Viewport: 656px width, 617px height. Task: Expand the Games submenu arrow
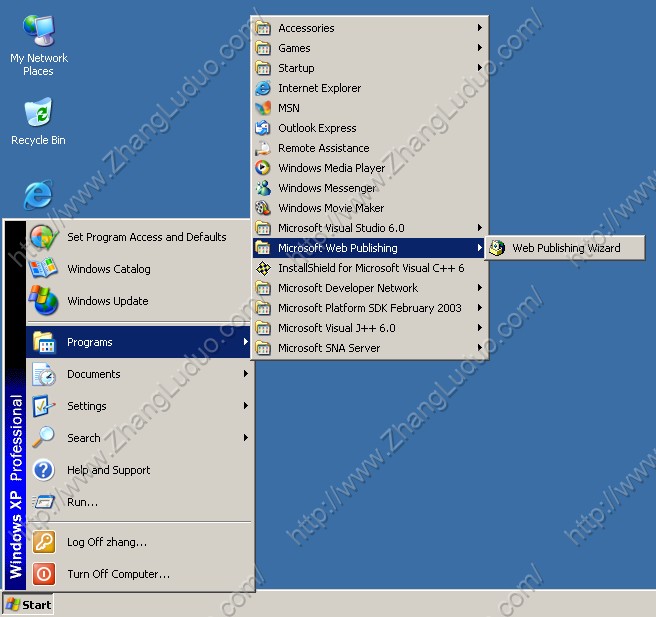[480, 48]
